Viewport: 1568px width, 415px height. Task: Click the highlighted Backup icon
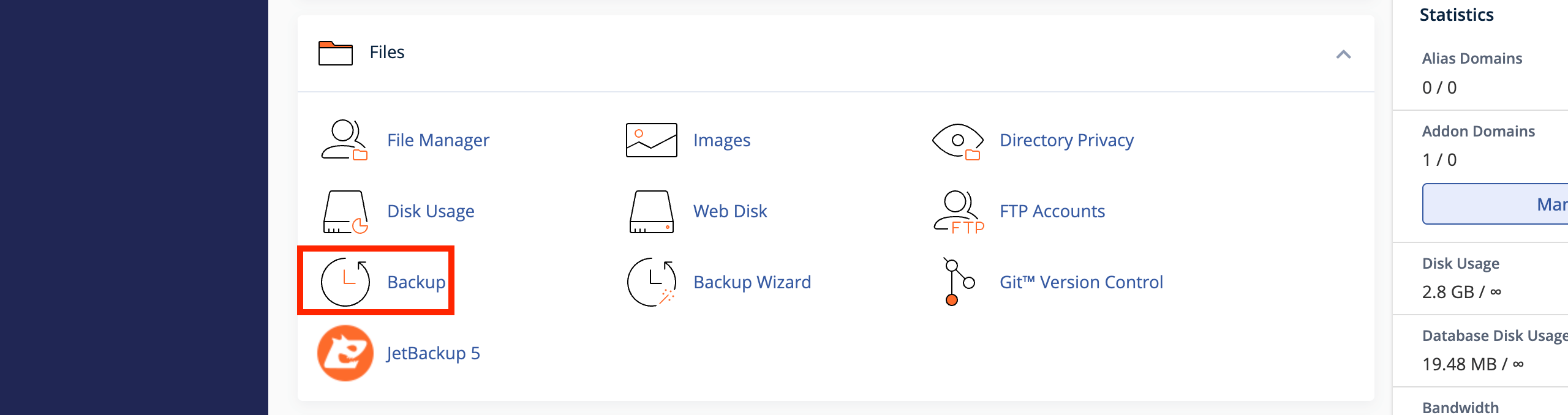pos(346,282)
